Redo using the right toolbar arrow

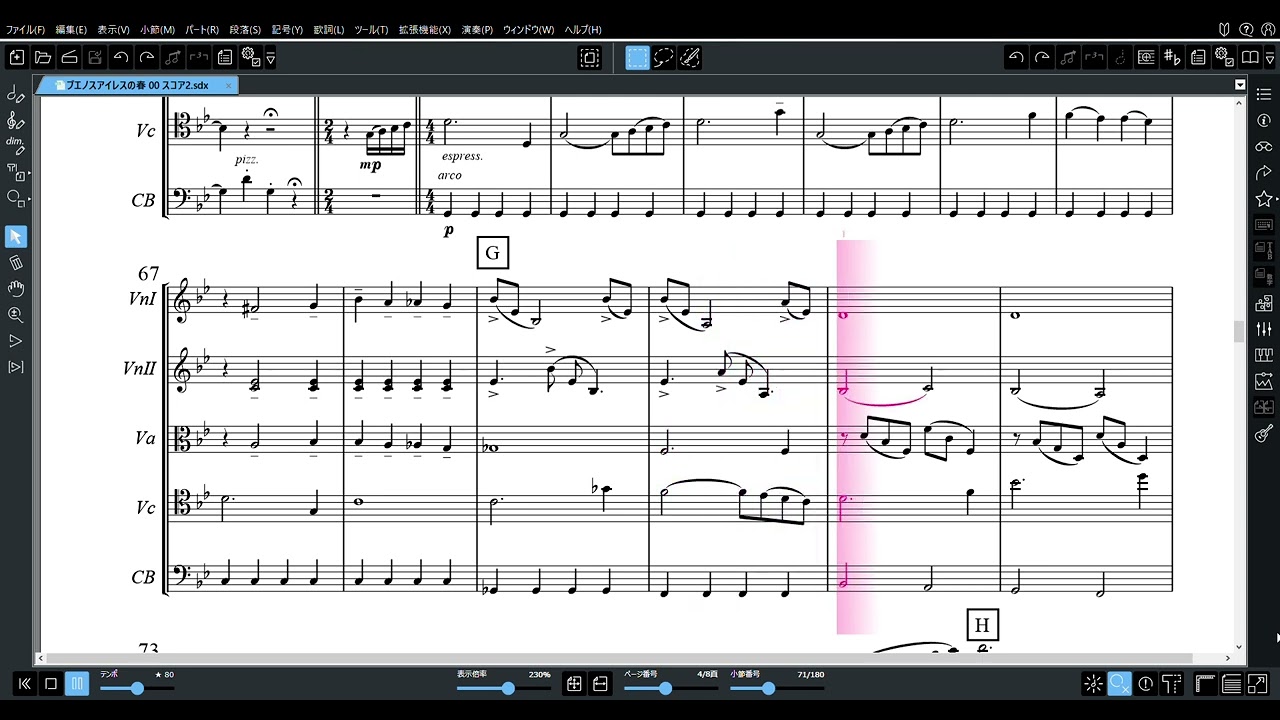tap(1042, 58)
